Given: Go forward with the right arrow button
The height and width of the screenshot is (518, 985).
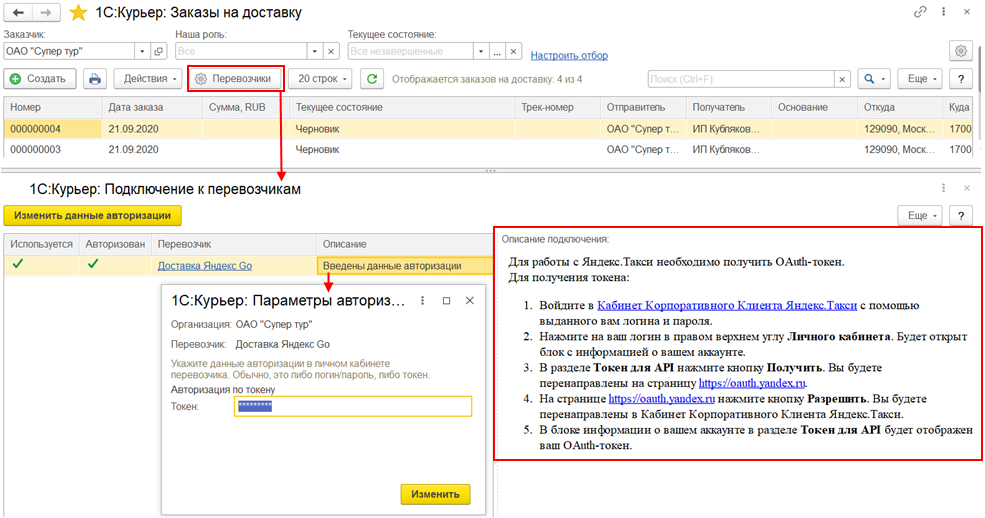Looking at the screenshot, I should [46, 13].
